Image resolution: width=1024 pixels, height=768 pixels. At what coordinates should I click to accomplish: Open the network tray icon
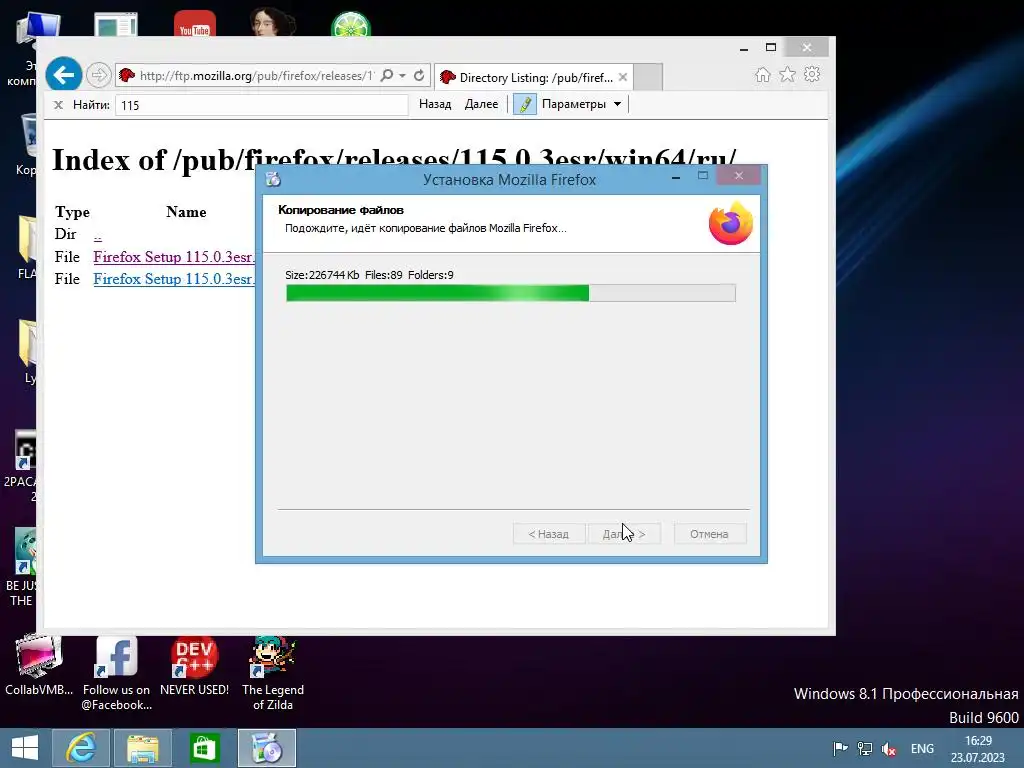[865, 748]
